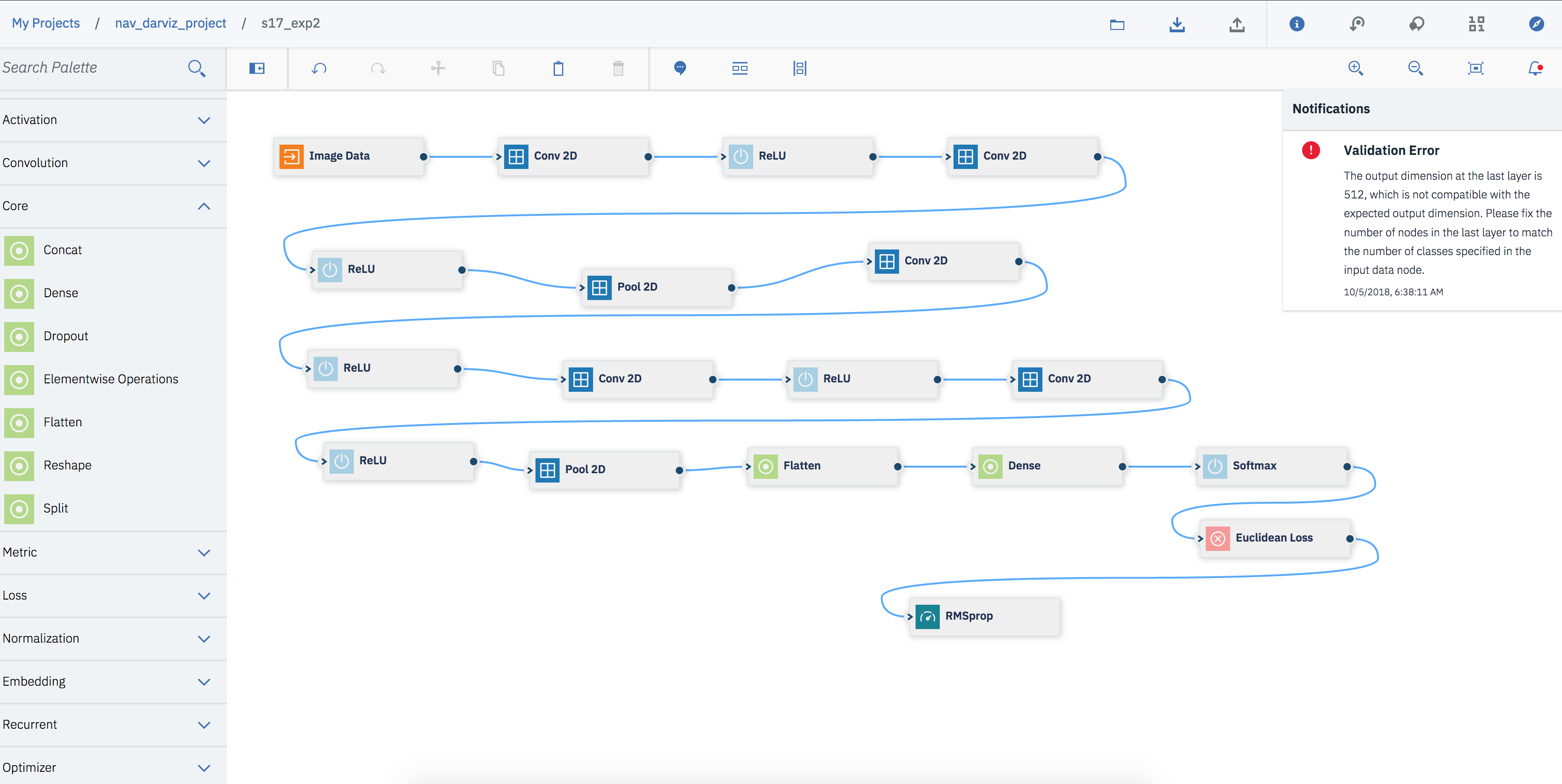Screen dimensions: 1562x784
Task: Select the Dropout item in the palette
Action: tap(113, 337)
